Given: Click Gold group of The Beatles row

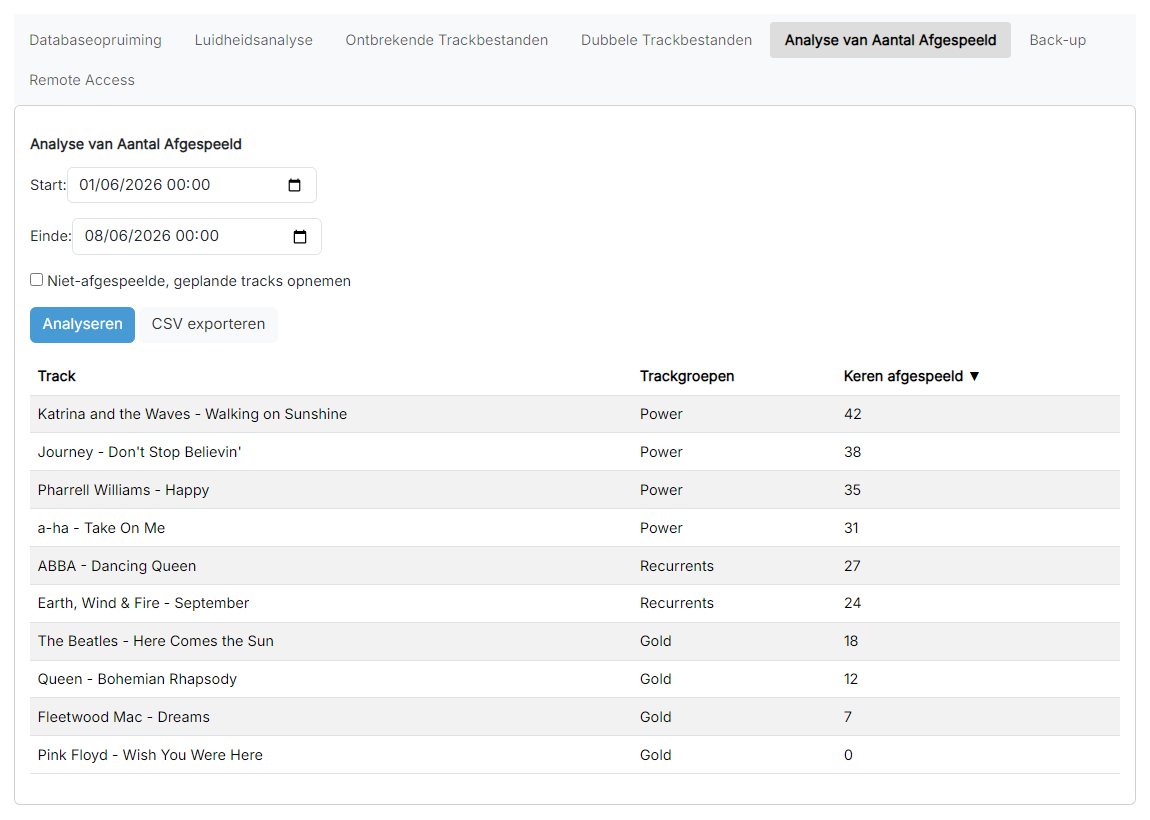Looking at the screenshot, I should pos(656,641).
